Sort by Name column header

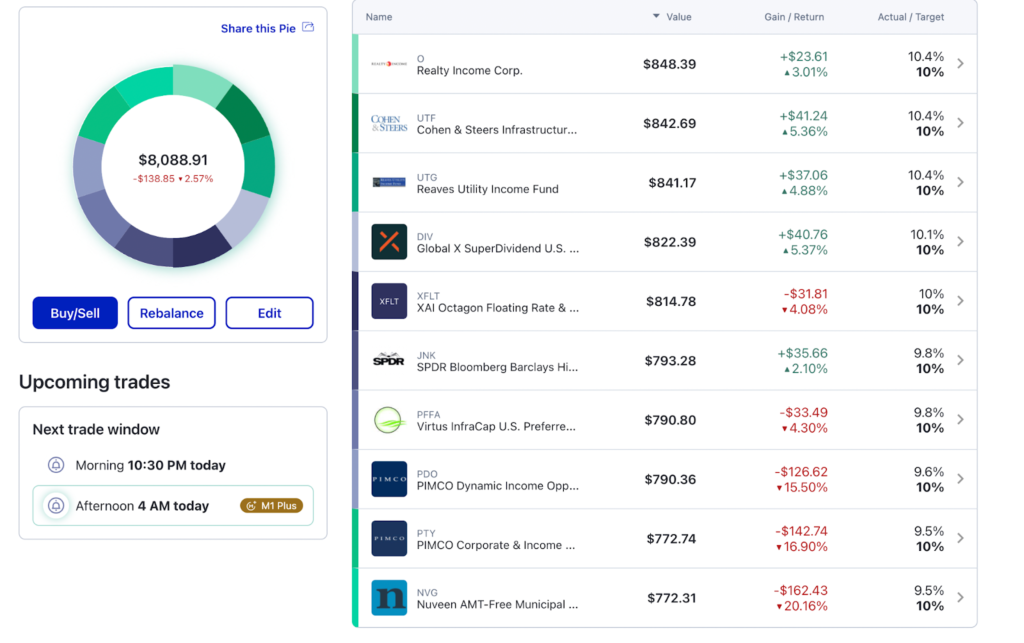379,17
